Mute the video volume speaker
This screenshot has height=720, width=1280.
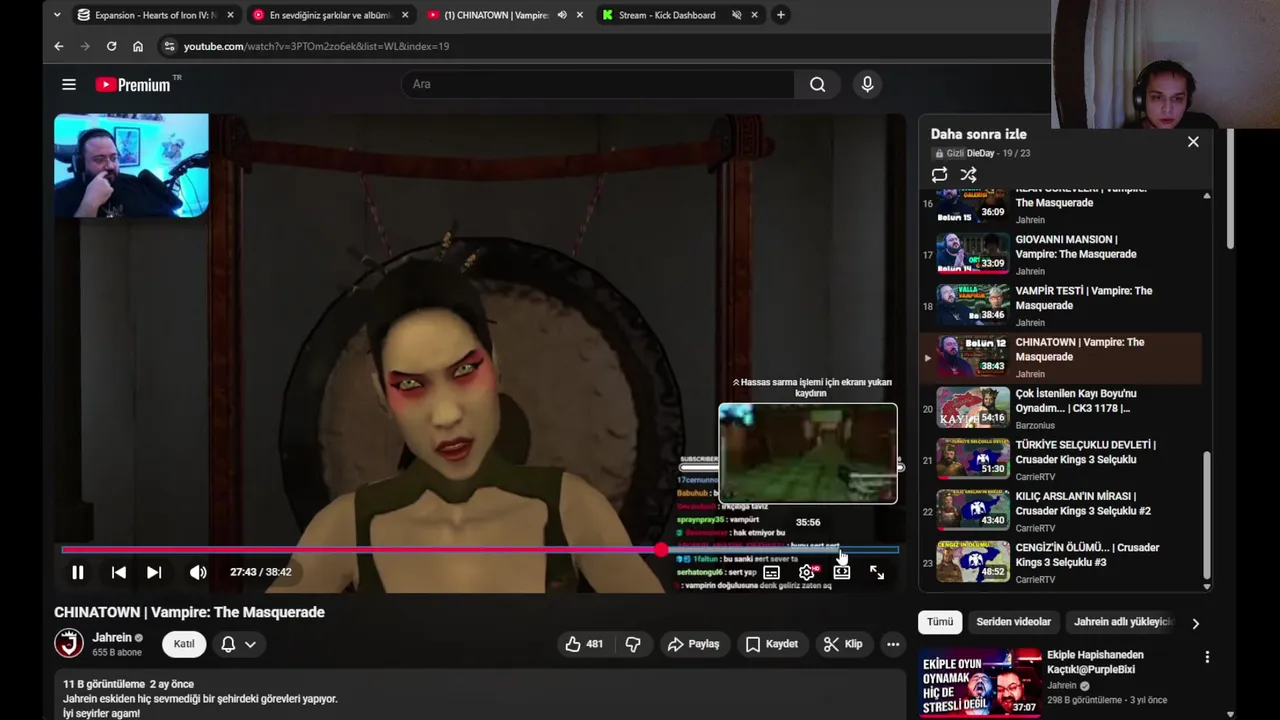[x=198, y=572]
